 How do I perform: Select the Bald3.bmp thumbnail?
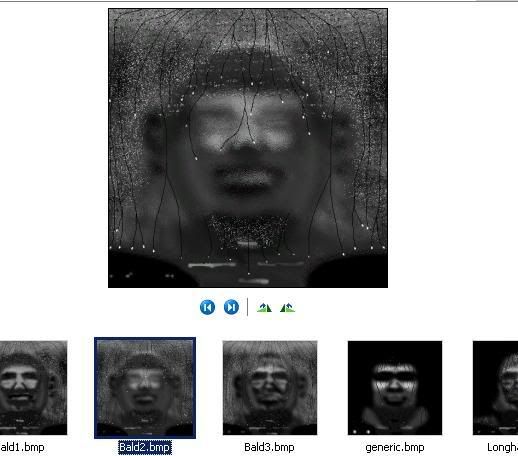(x=270, y=388)
